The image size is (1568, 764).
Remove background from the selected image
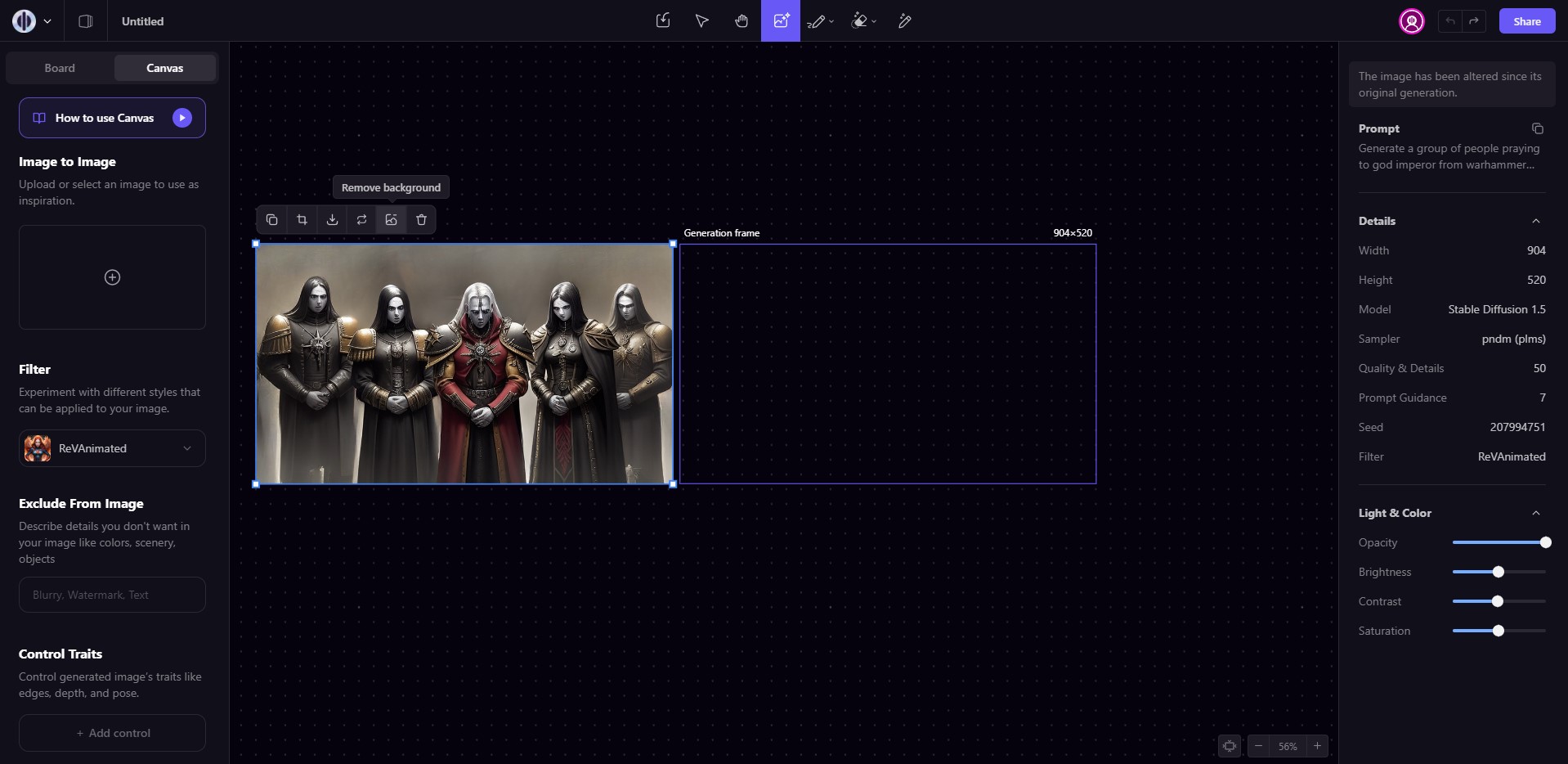[392, 220]
